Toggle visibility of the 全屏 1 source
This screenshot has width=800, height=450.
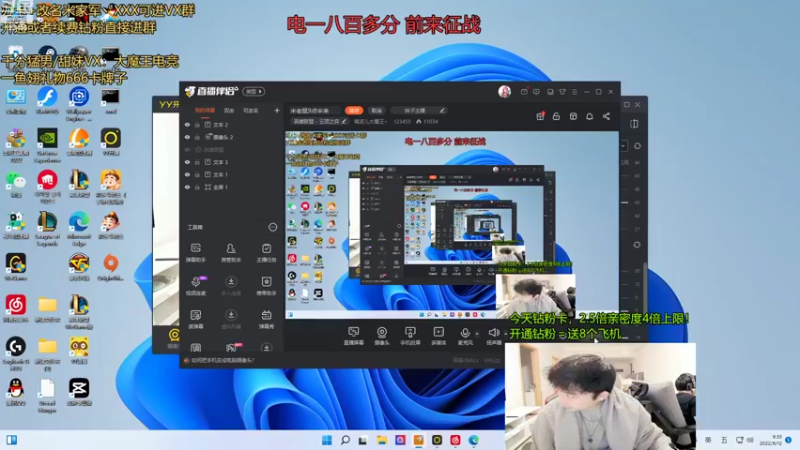(x=187, y=187)
